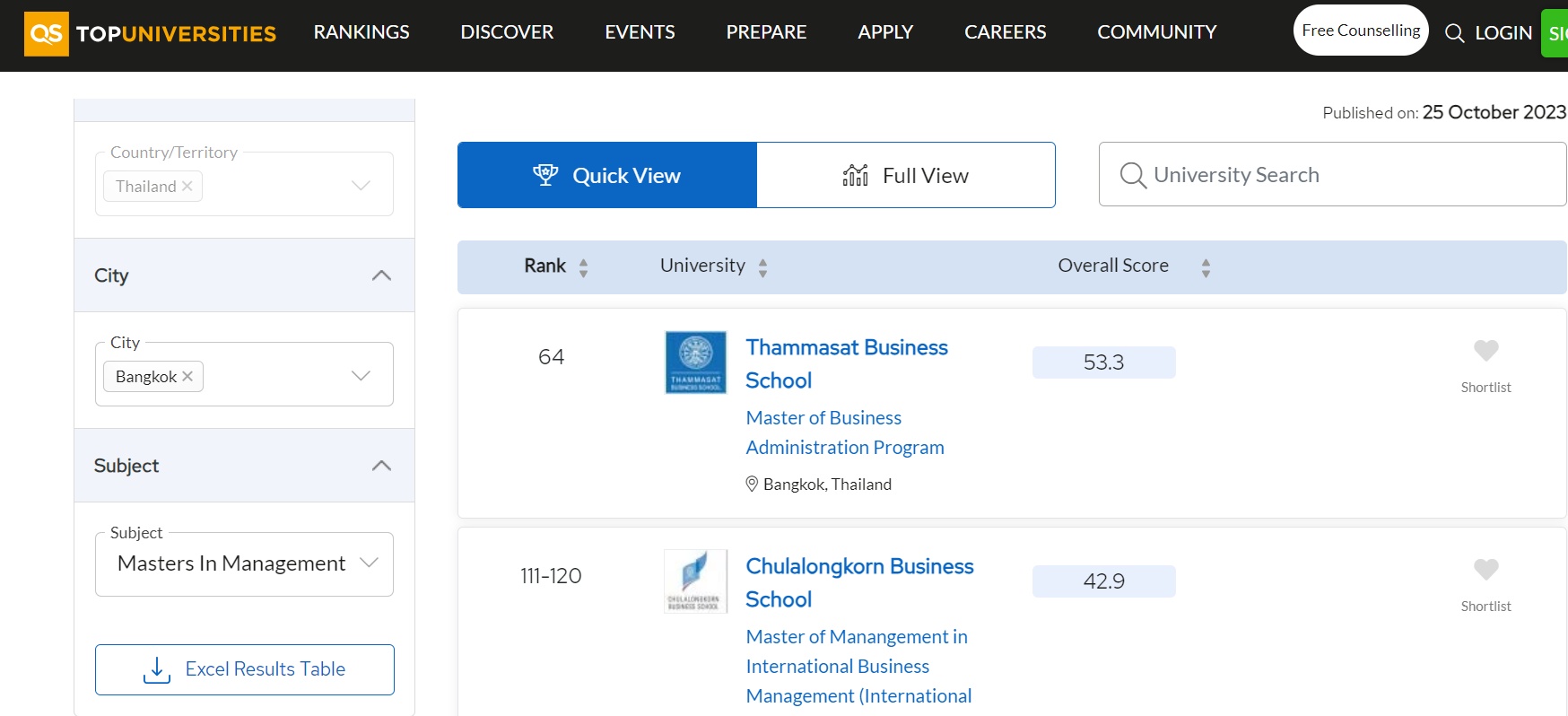Remove the Thailand country filter tag

(x=187, y=186)
